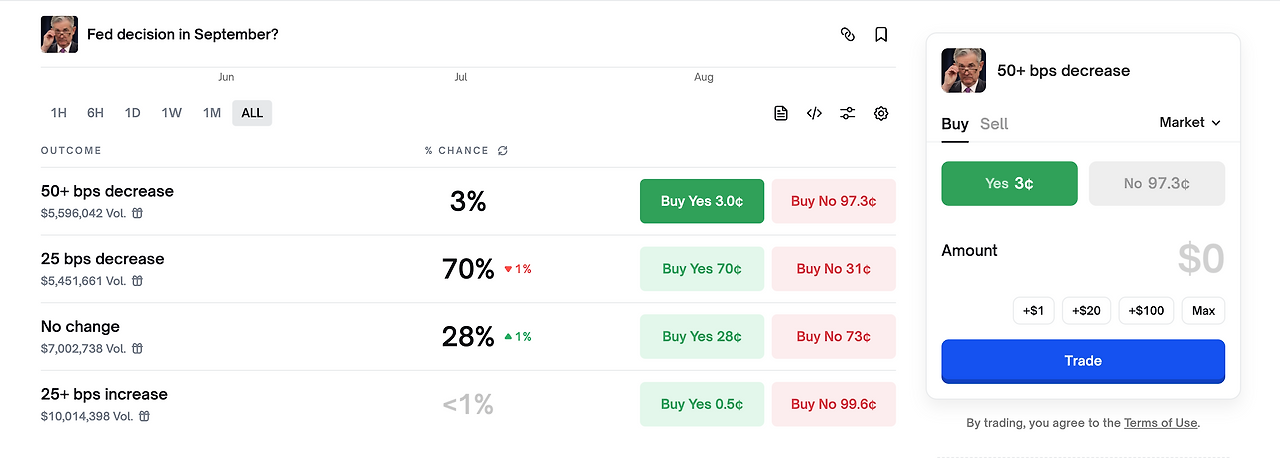
Task: Refresh the % chance column icon
Action: click(x=503, y=151)
